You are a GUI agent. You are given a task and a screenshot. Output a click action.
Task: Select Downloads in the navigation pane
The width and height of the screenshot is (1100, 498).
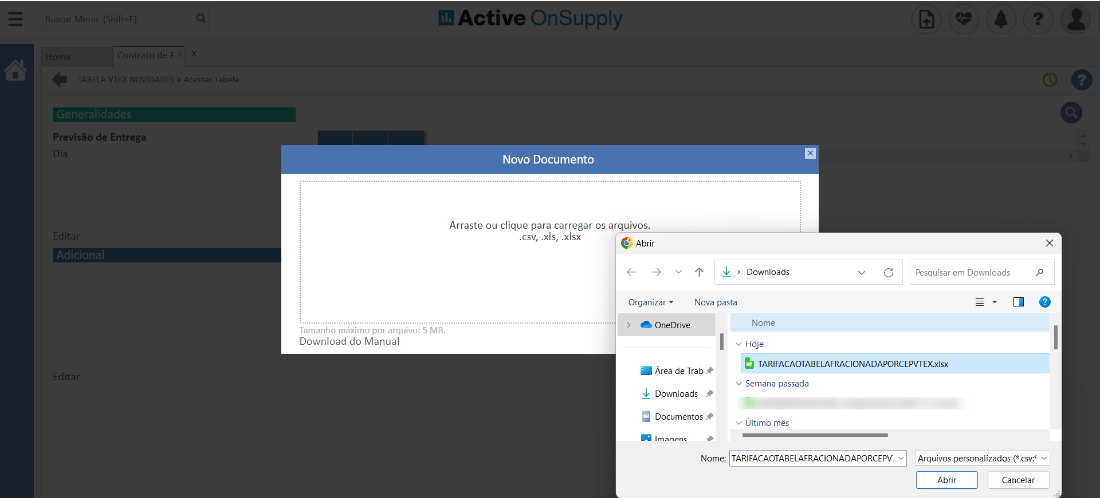pos(676,393)
